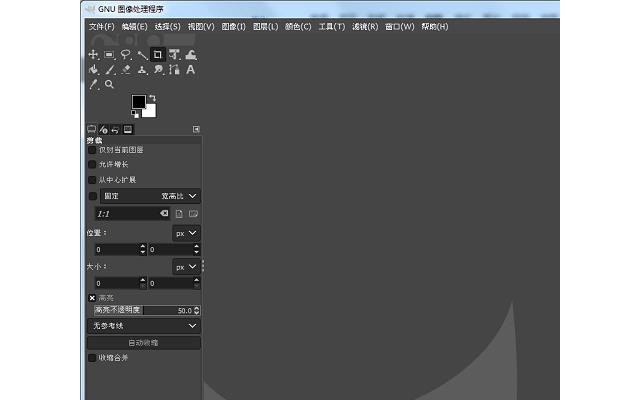This screenshot has width=640, height=400.
Task: Select the Crop tool
Action: (x=158, y=55)
